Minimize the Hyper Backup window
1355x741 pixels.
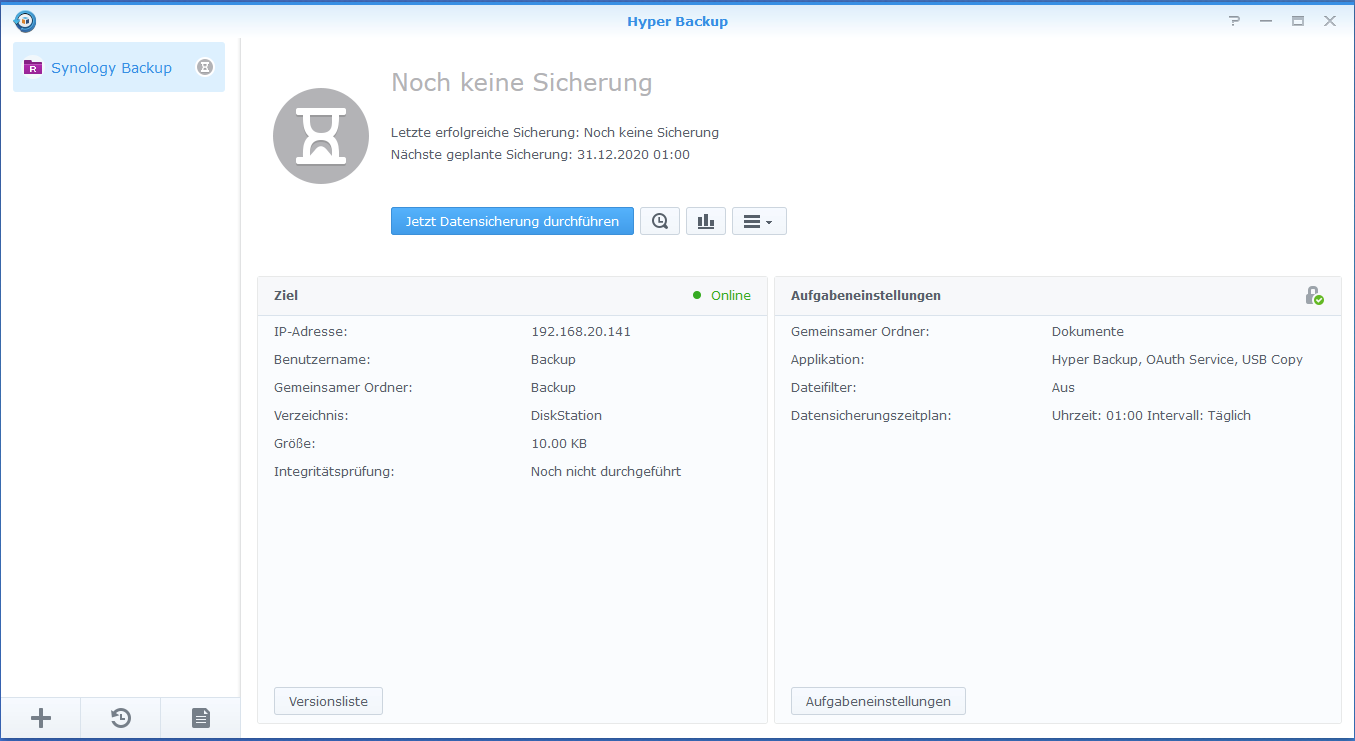[x=1266, y=21]
